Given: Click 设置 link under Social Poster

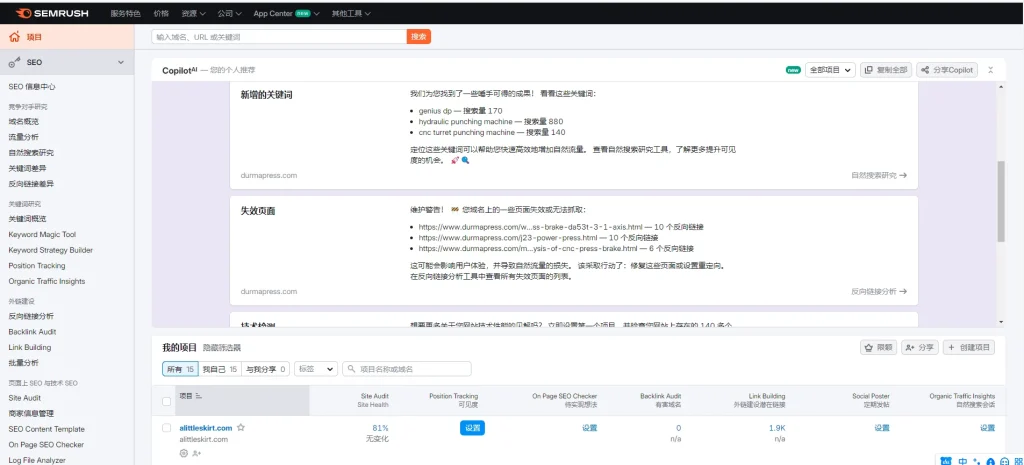Looking at the screenshot, I should click(x=882, y=428).
